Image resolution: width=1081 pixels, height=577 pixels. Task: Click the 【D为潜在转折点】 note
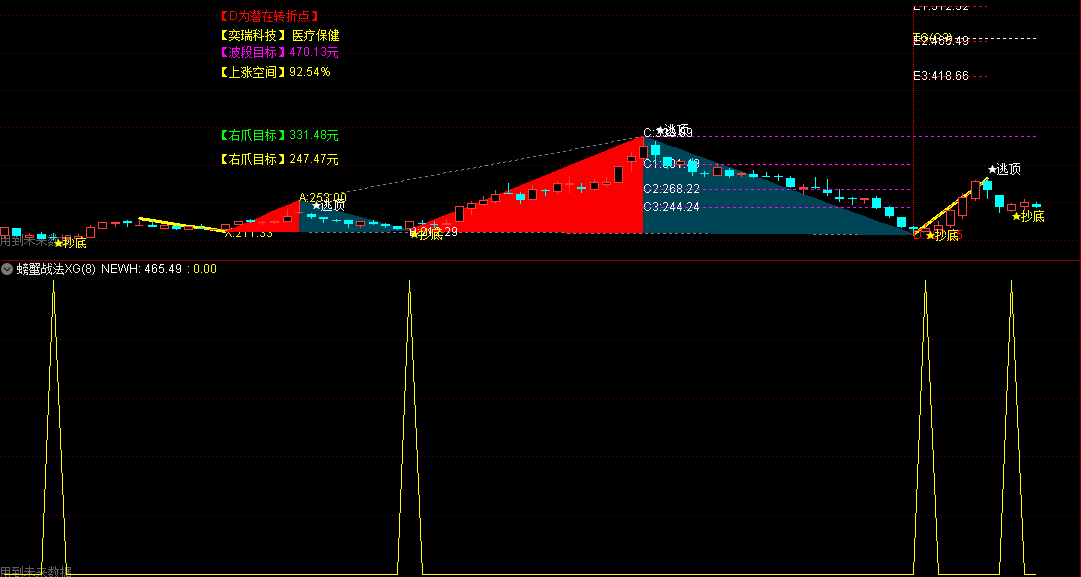(x=270, y=16)
